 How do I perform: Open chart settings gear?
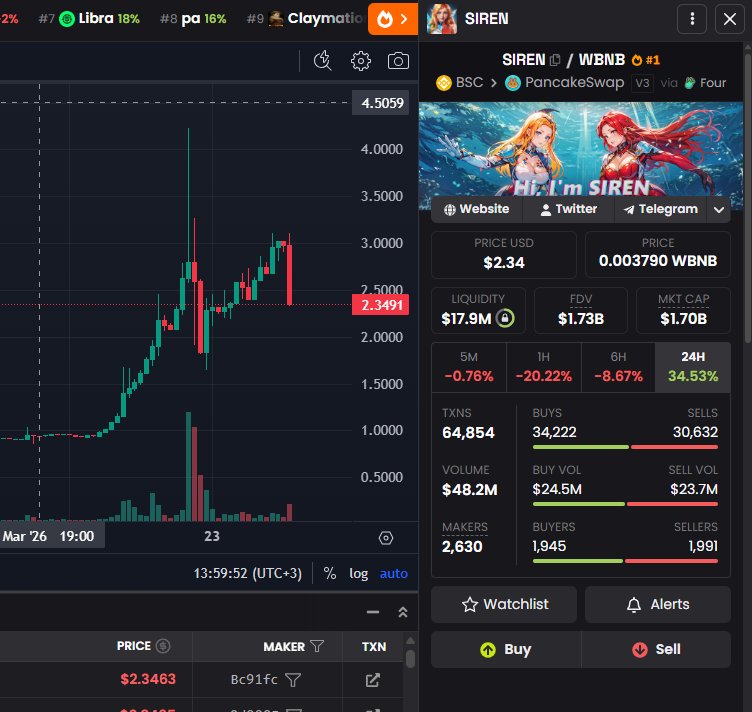(x=361, y=61)
